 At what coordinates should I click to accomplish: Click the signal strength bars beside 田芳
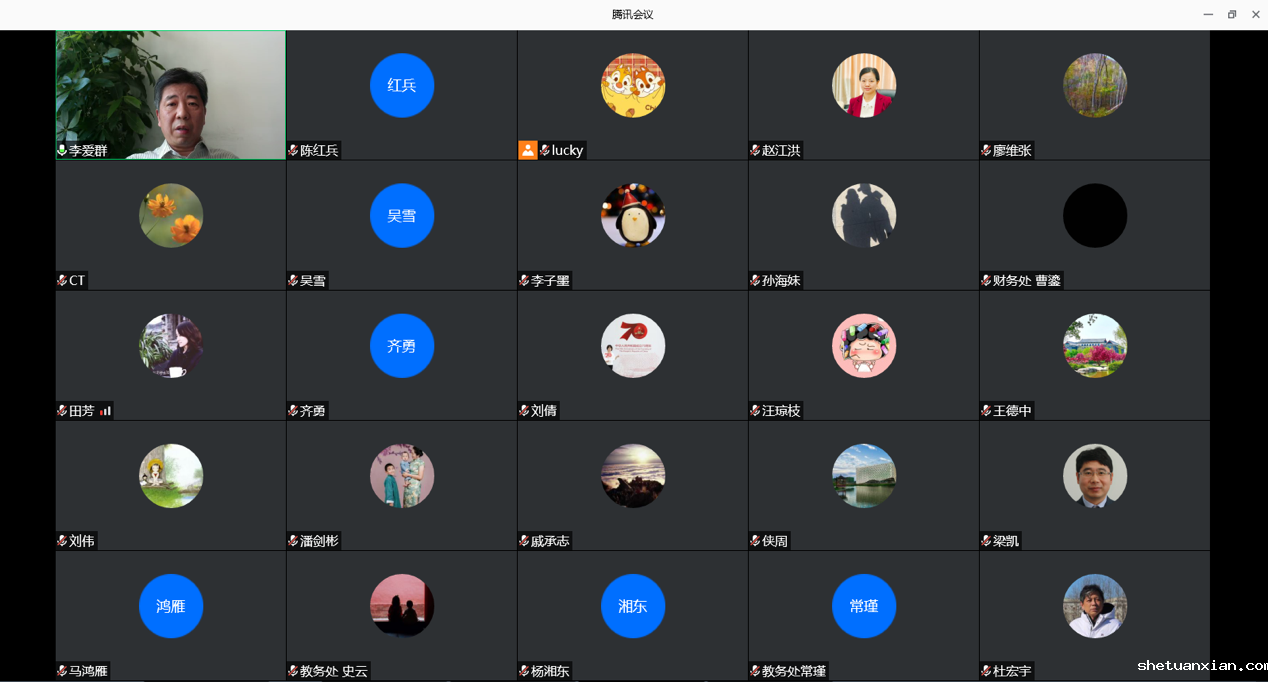[x=105, y=411]
